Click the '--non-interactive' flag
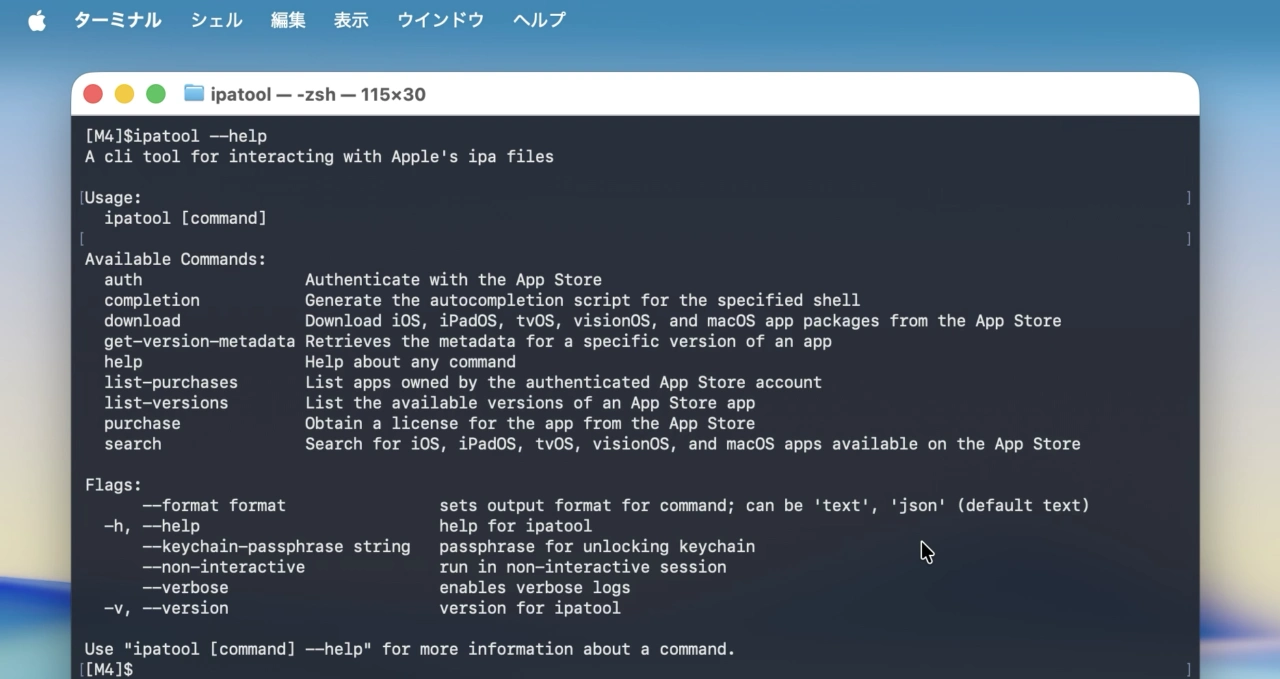This screenshot has width=1280, height=679. (x=223, y=567)
